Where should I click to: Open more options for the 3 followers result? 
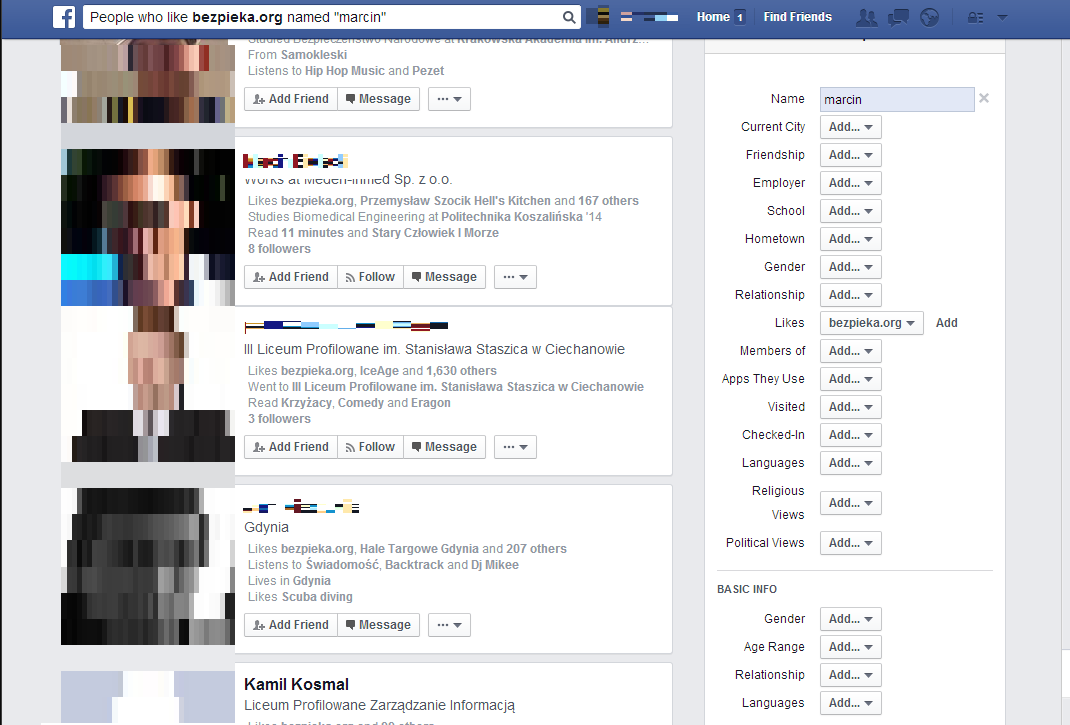click(x=515, y=447)
